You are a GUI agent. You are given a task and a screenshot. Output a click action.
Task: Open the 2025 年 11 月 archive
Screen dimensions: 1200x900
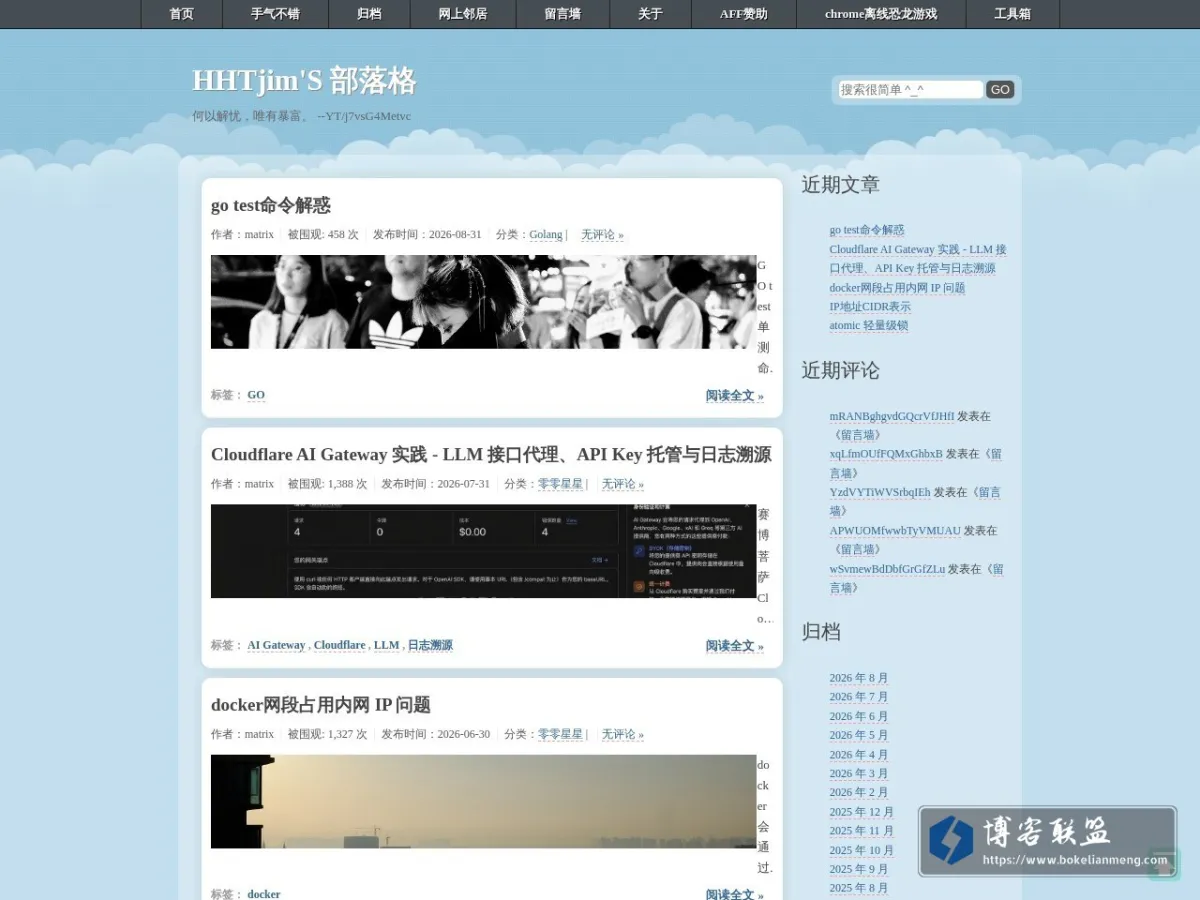click(x=861, y=831)
